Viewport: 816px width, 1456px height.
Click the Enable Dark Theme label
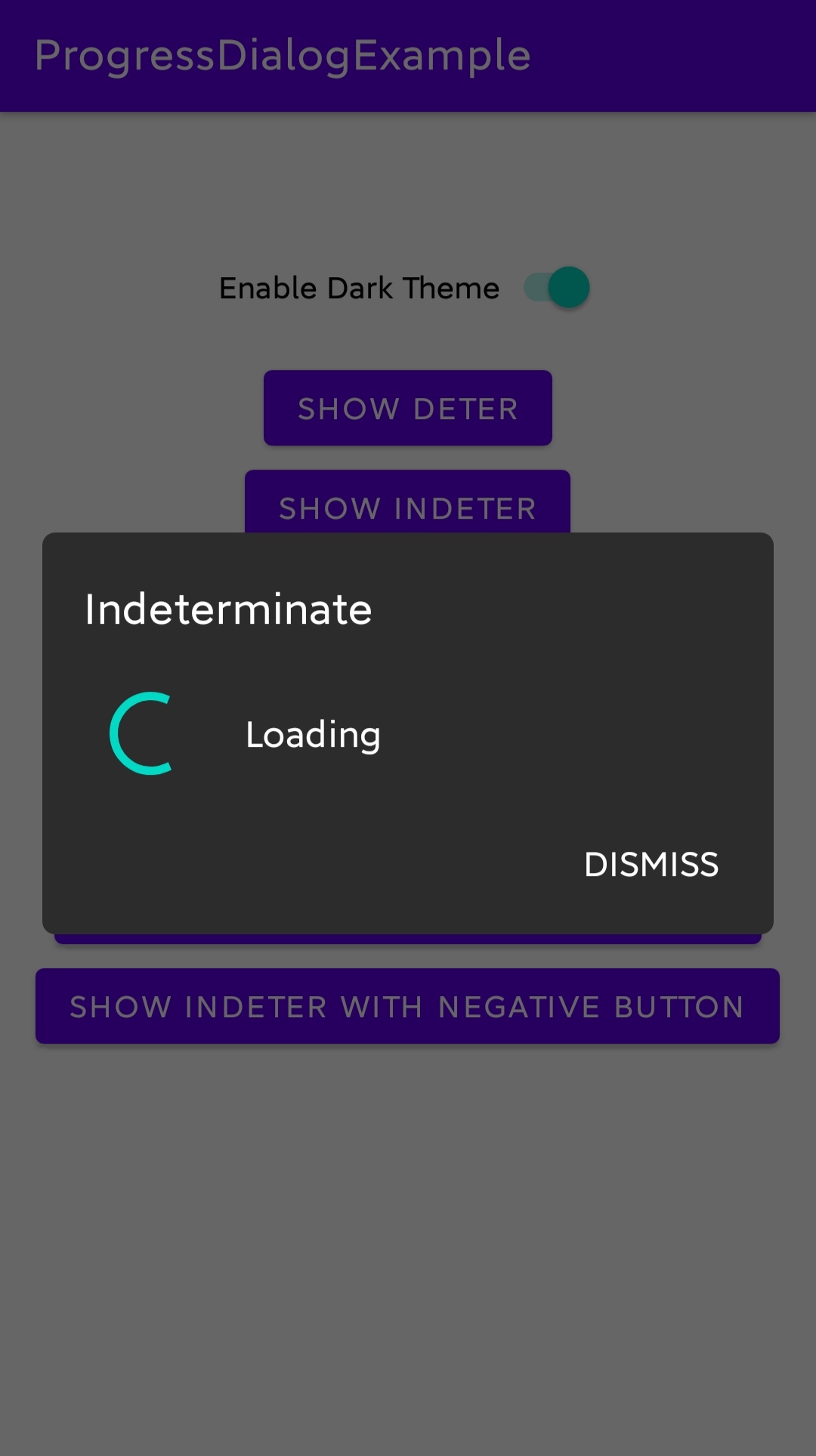359,288
